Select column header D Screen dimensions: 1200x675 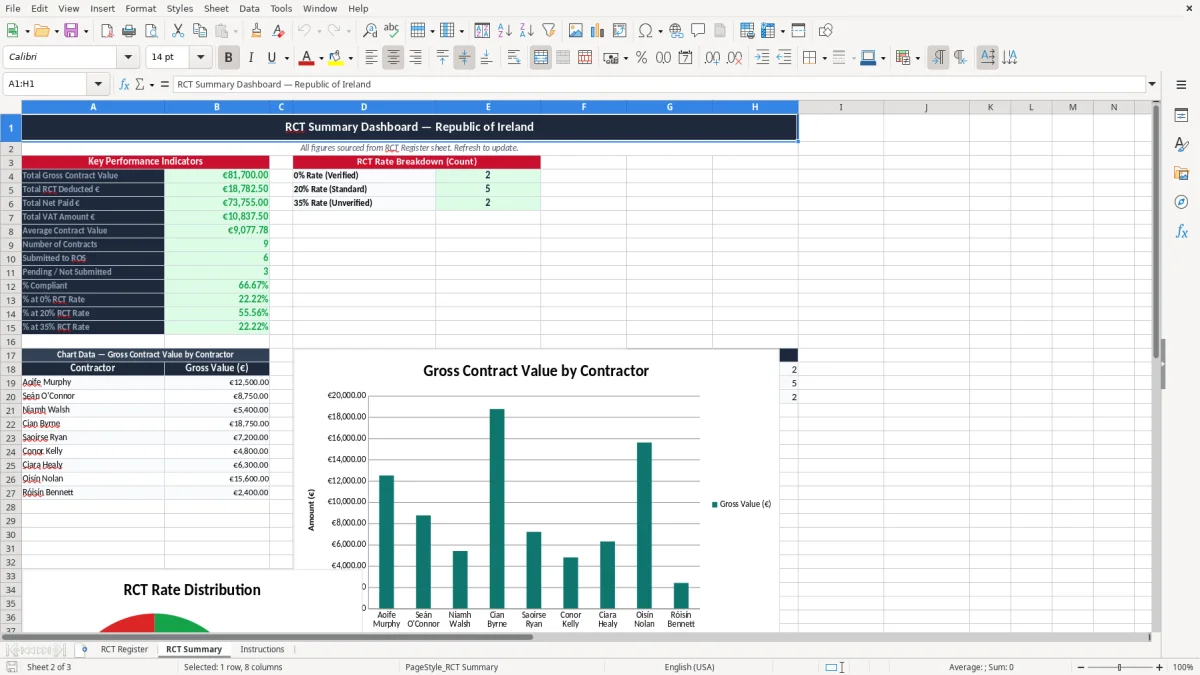click(364, 107)
